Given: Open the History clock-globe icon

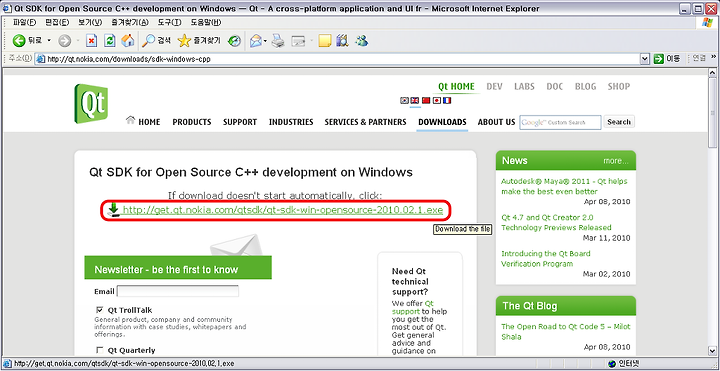Looking at the screenshot, I should (234, 41).
